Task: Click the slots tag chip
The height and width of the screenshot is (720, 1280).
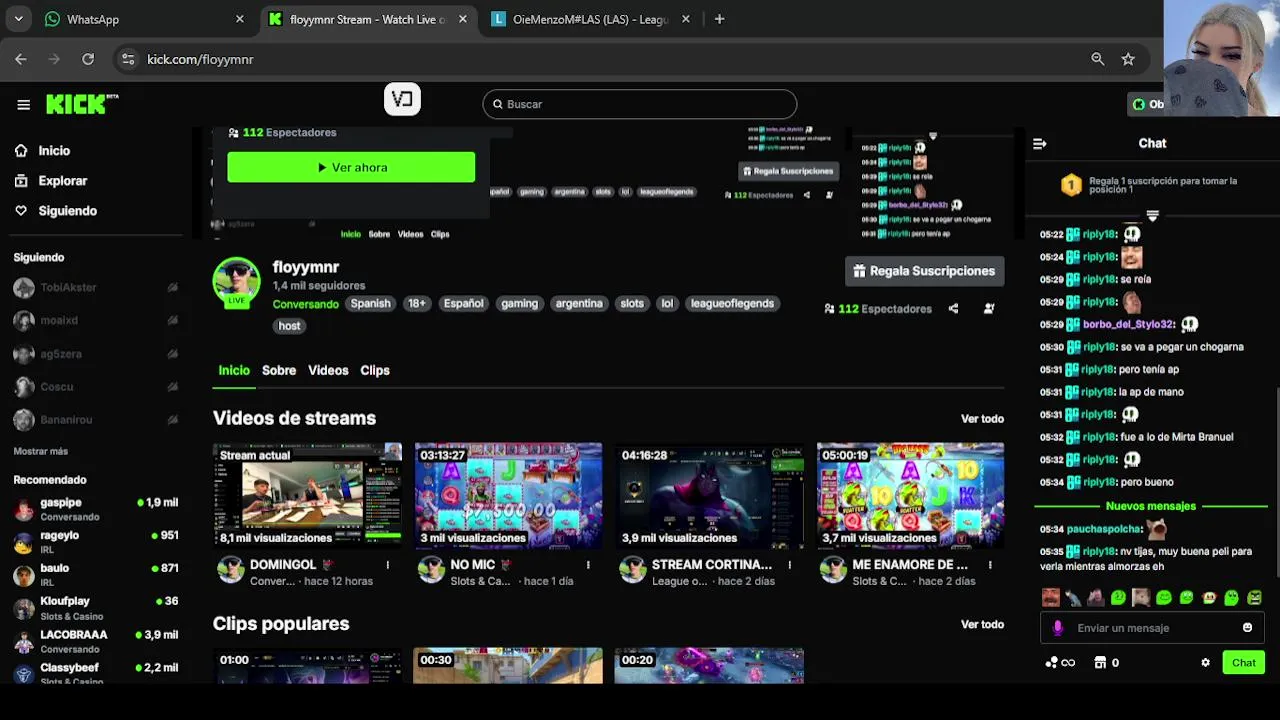Action: pyautogui.click(x=632, y=304)
